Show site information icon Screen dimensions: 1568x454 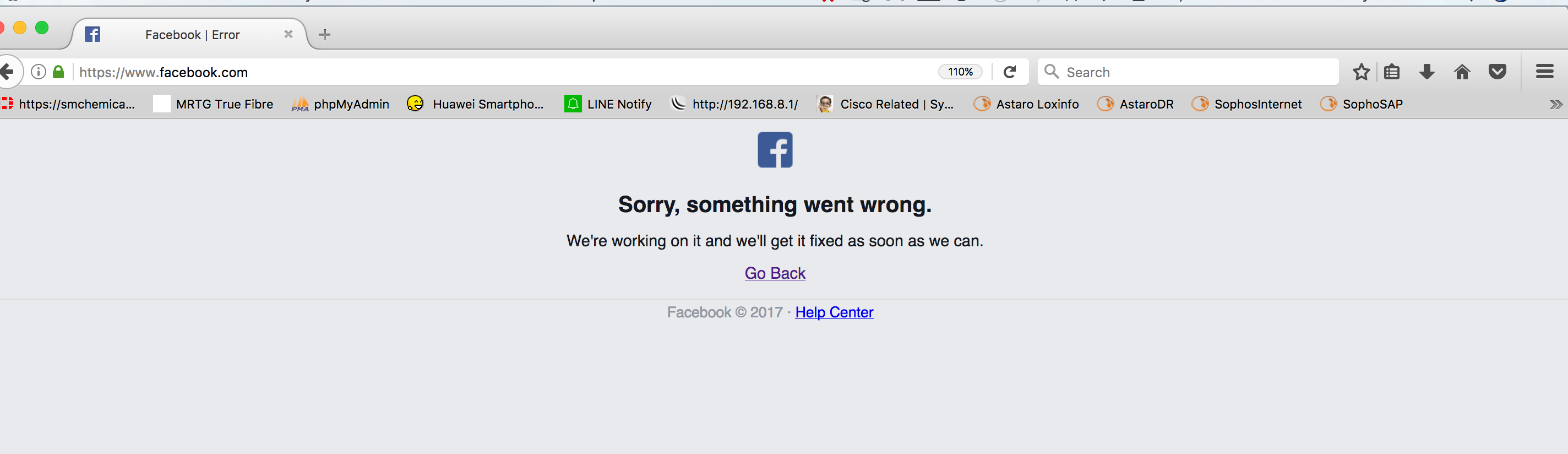pos(39,72)
